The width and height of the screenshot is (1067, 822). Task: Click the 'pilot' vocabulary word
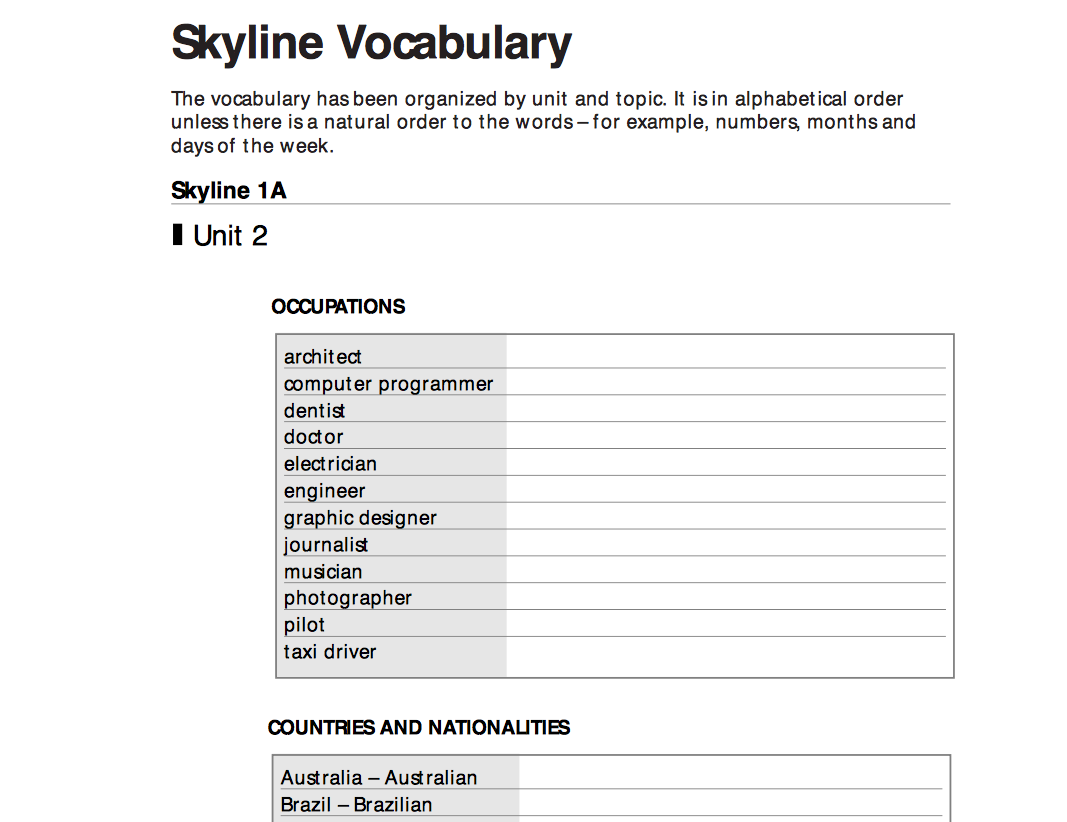pos(304,624)
